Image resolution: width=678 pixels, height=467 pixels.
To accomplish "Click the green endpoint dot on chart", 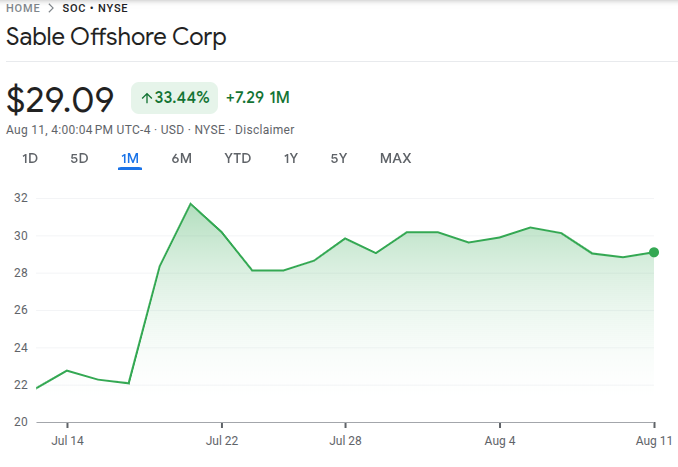I will pyautogui.click(x=654, y=252).
